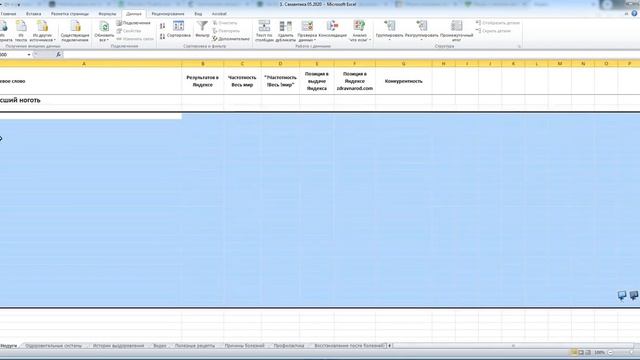Open the Excel help question-mark icon
This screenshot has height=360, width=640.
635,13
